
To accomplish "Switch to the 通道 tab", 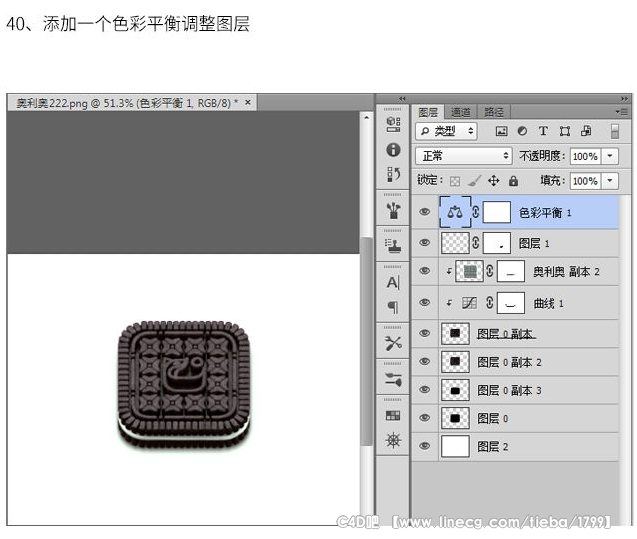I will (x=461, y=112).
